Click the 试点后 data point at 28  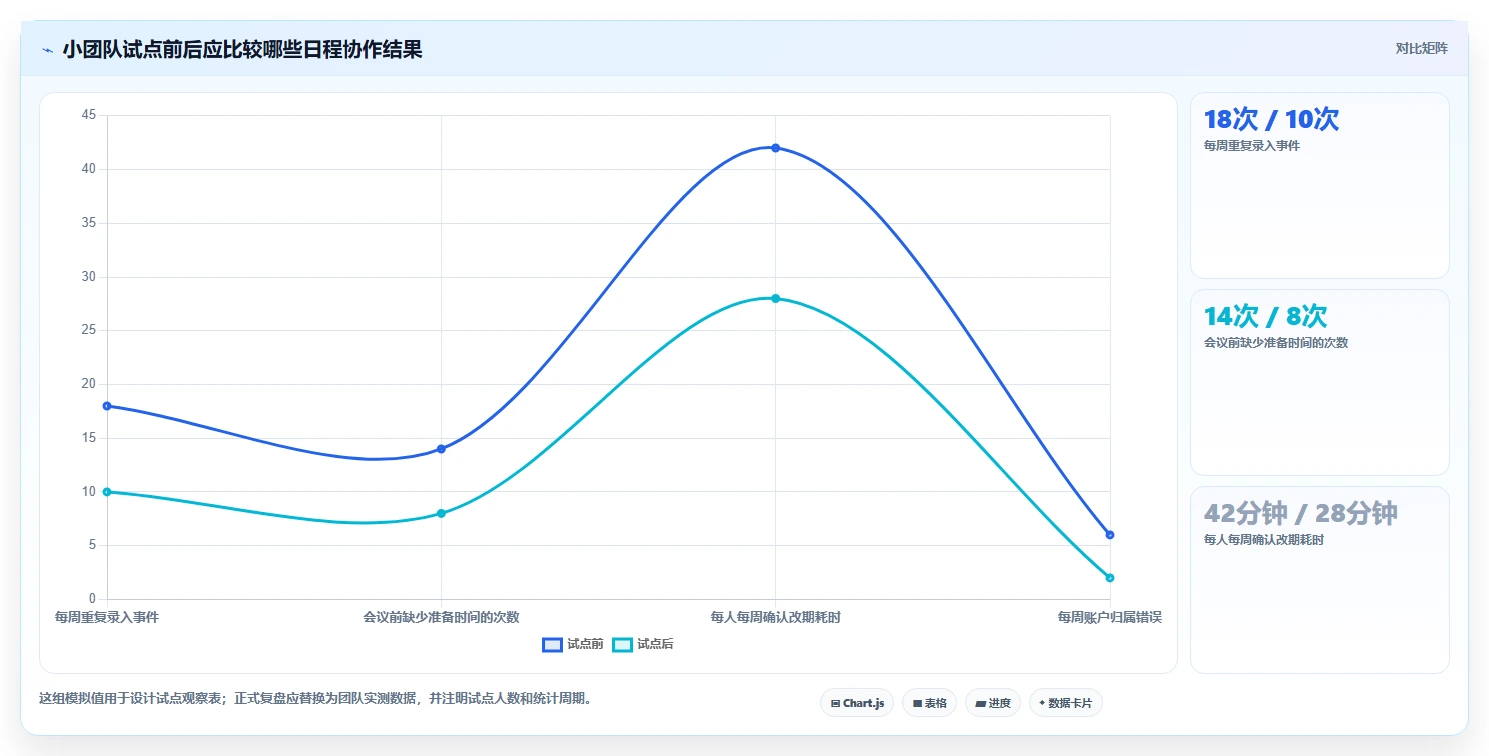coord(775,298)
